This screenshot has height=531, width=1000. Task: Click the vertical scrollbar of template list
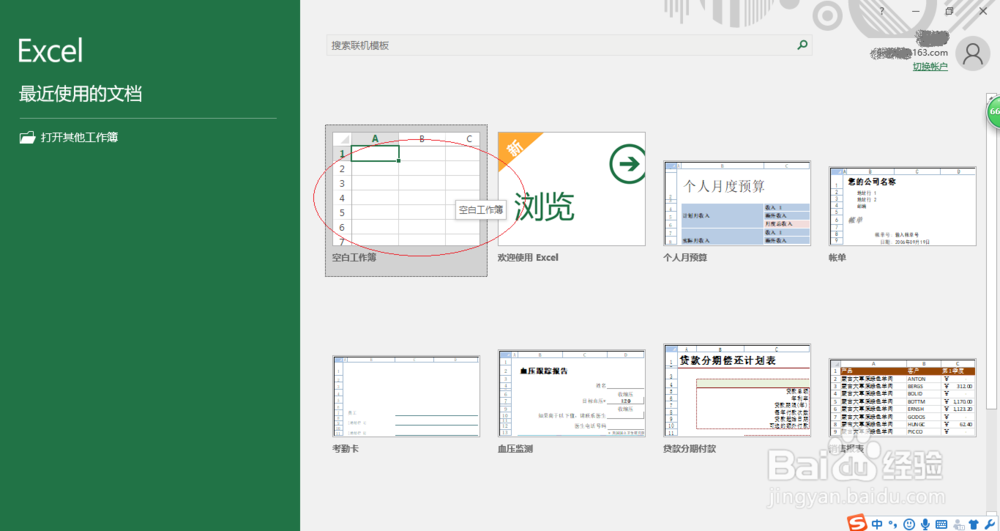tap(992, 255)
